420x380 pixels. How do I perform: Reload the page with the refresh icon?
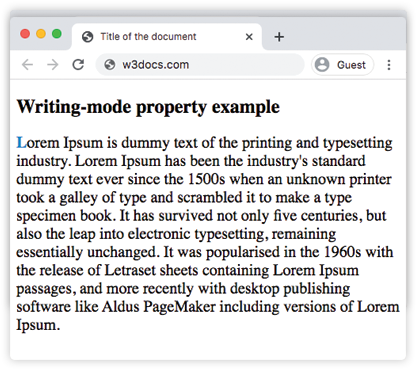[x=78, y=65]
